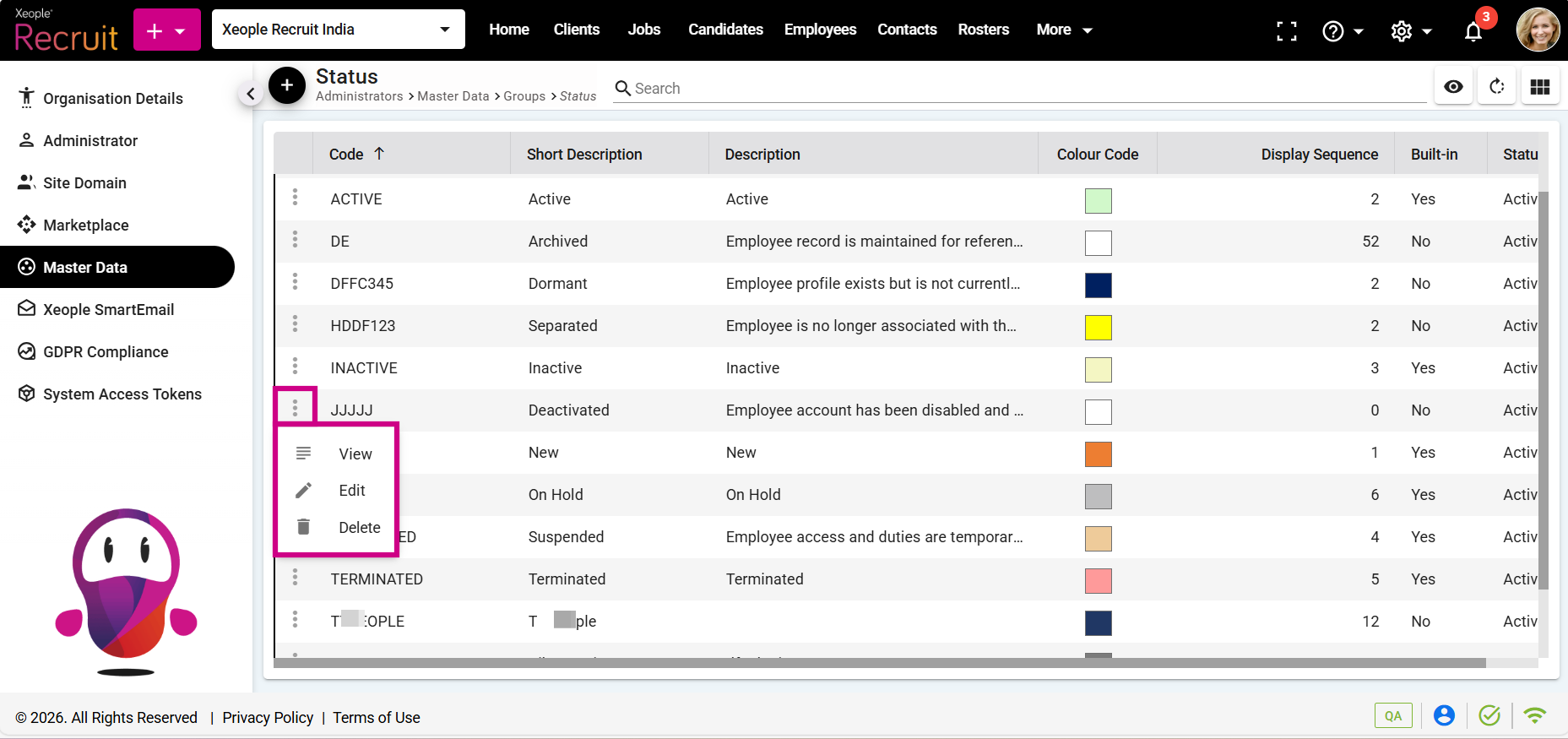Enter fullscreen mode via the frame icon
Image resolution: width=1568 pixels, height=739 pixels.
coord(1286,31)
